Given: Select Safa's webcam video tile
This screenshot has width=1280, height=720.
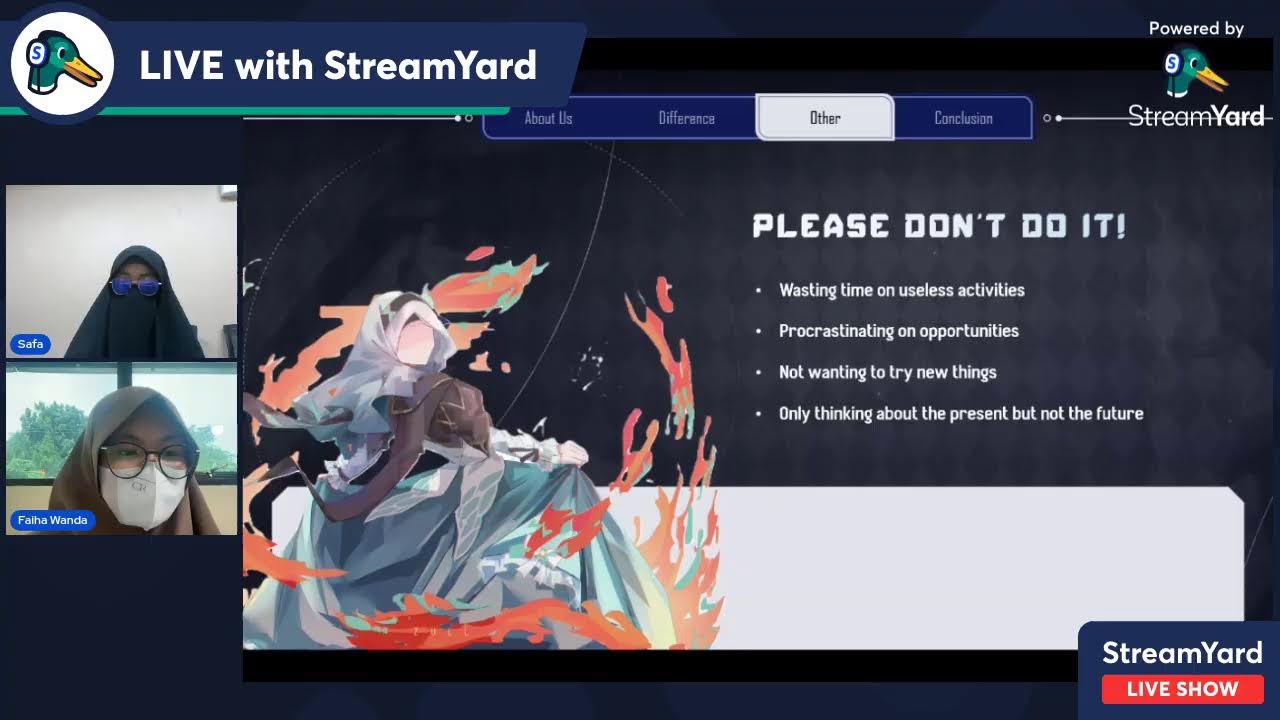Looking at the screenshot, I should pyautogui.click(x=122, y=272).
